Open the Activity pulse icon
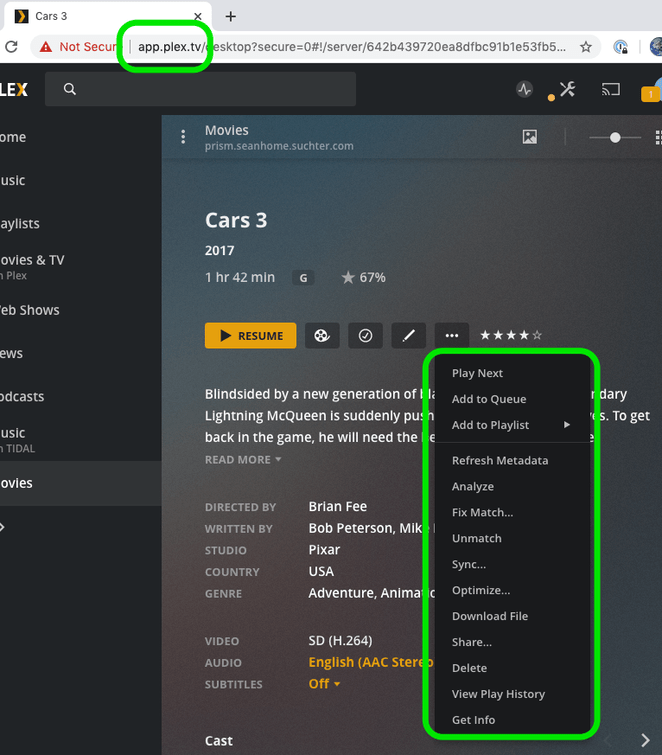Viewport: 662px width, 755px height. 524,89
